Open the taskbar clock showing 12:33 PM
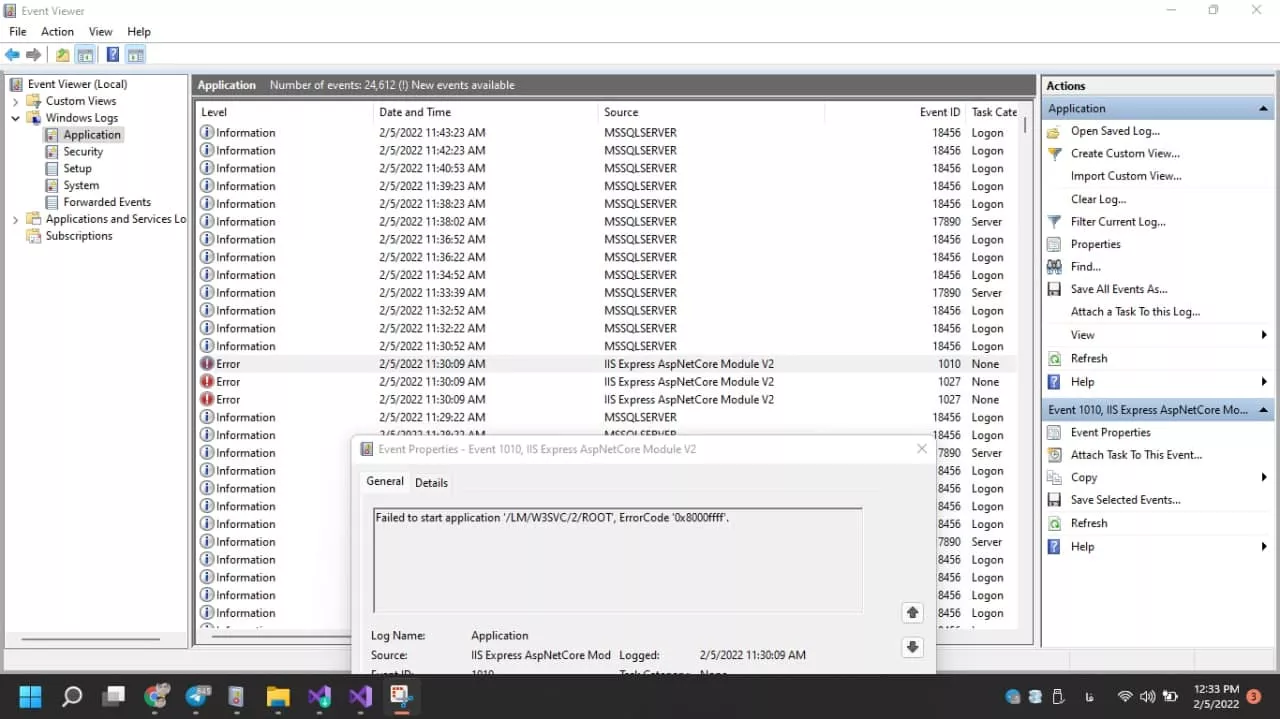This screenshot has height=719, width=1280. [1216, 696]
